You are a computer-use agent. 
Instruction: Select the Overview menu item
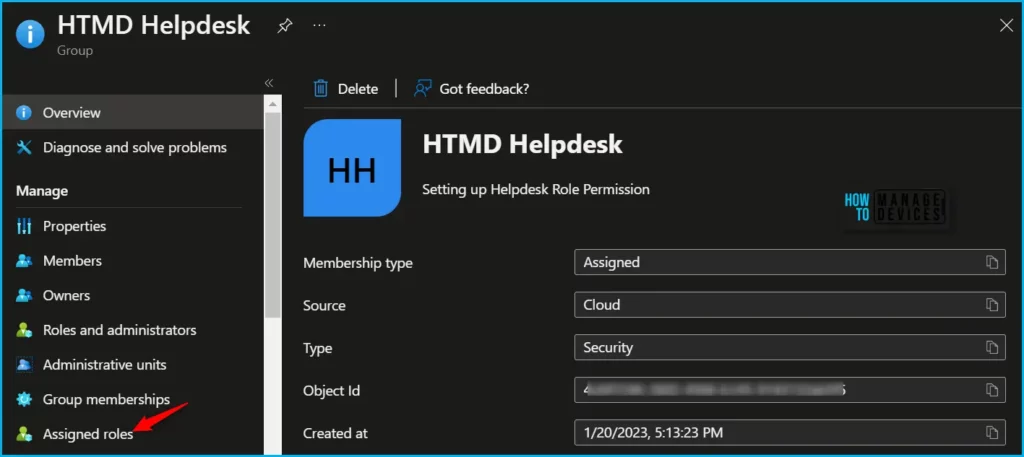coord(132,112)
